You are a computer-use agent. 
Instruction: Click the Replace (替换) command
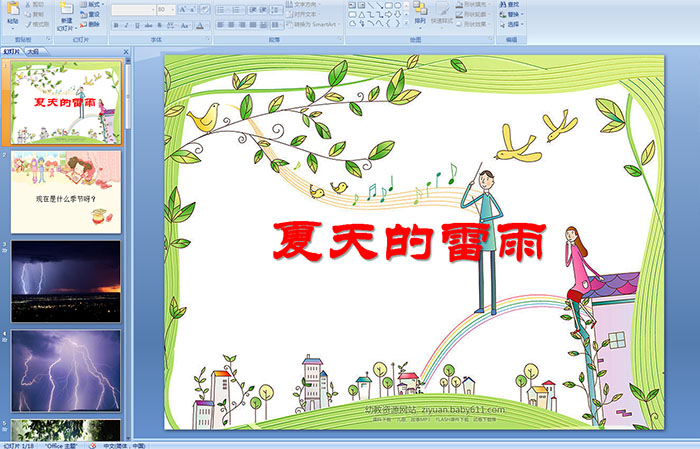[510, 14]
